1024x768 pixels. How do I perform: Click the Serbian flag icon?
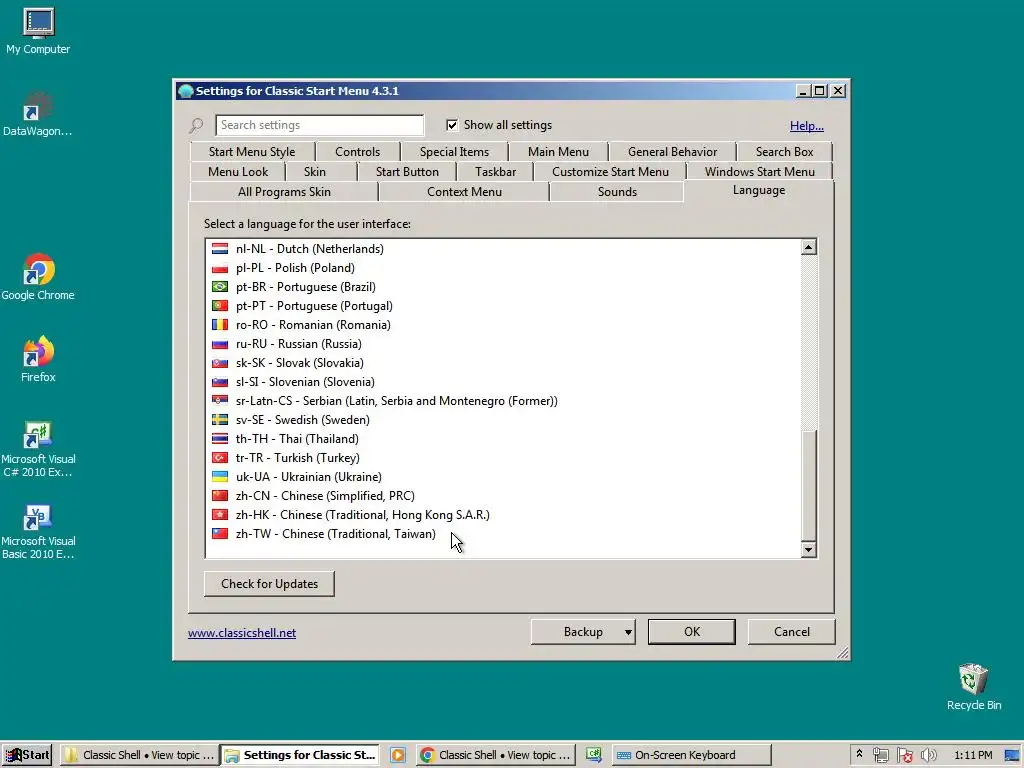pyautogui.click(x=220, y=400)
